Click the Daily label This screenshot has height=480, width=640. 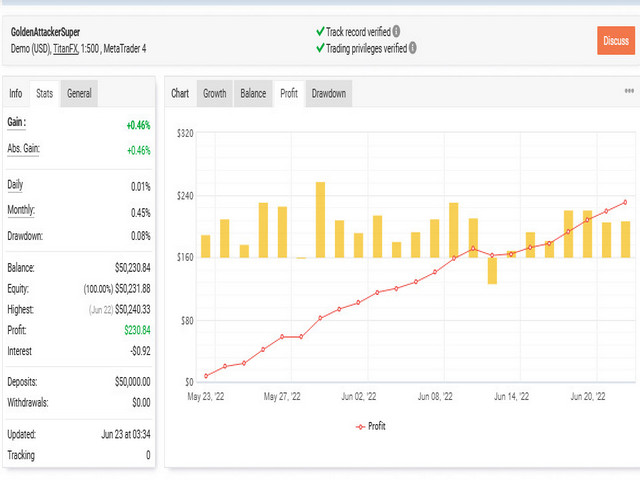click(15, 185)
